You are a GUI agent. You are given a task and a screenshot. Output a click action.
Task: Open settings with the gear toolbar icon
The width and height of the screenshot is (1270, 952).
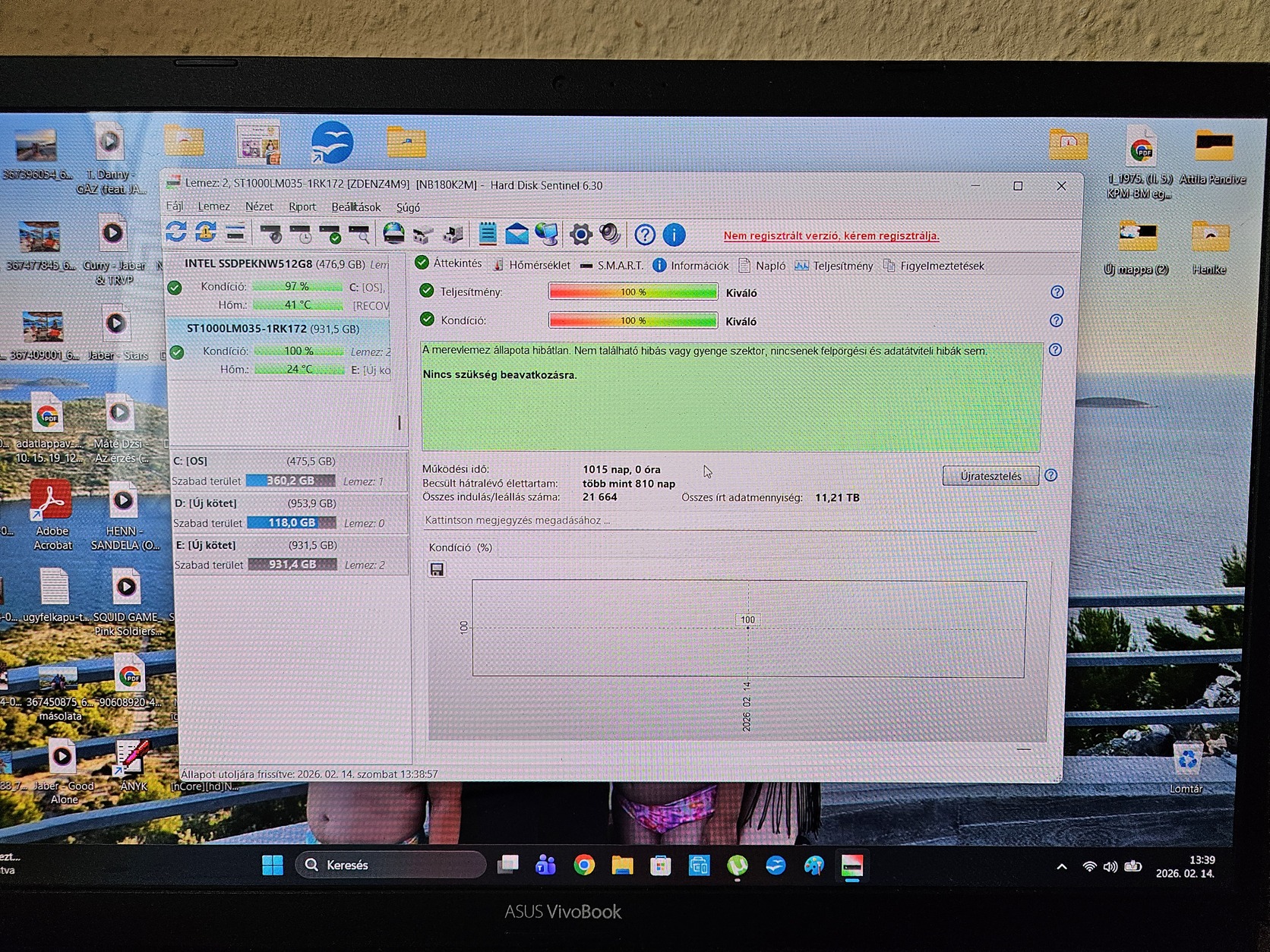(x=581, y=235)
